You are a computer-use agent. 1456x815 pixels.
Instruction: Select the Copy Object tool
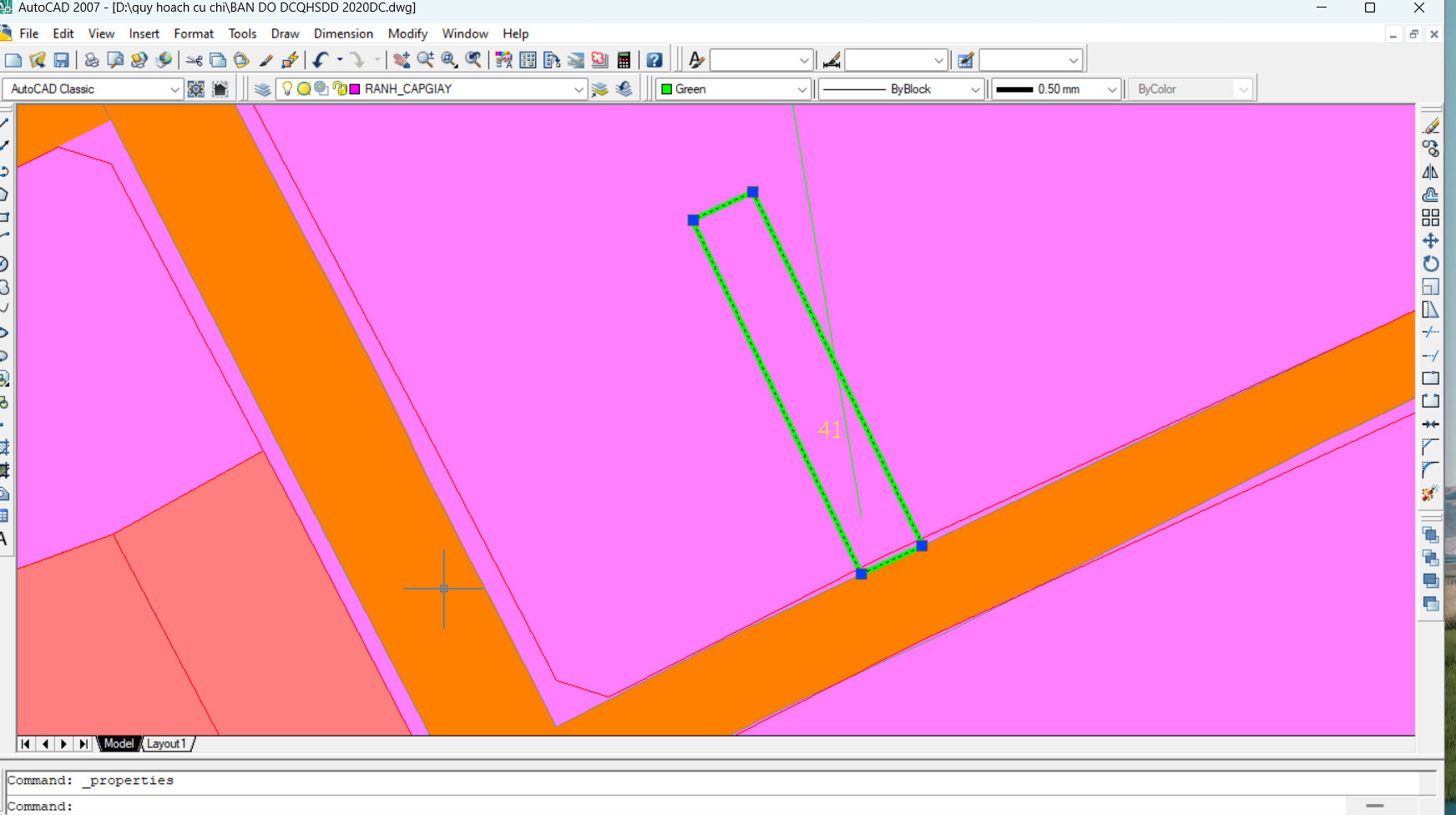point(1431,149)
